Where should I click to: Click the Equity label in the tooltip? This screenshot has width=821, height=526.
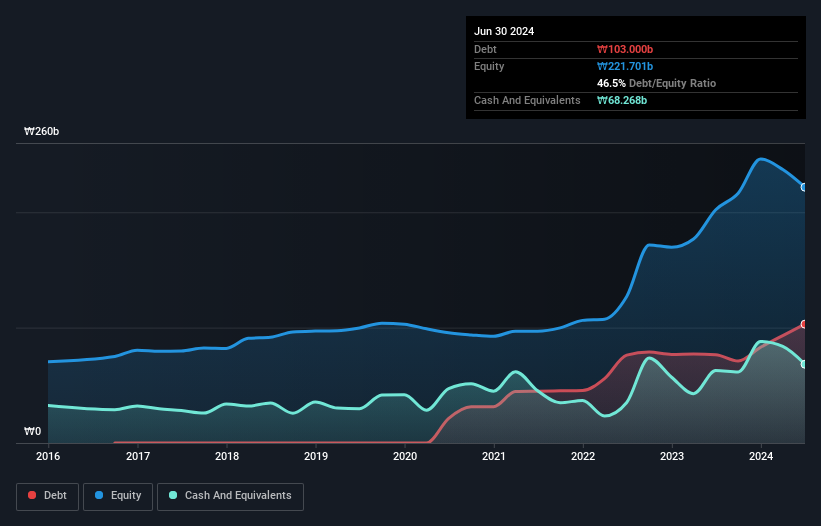[x=489, y=66]
